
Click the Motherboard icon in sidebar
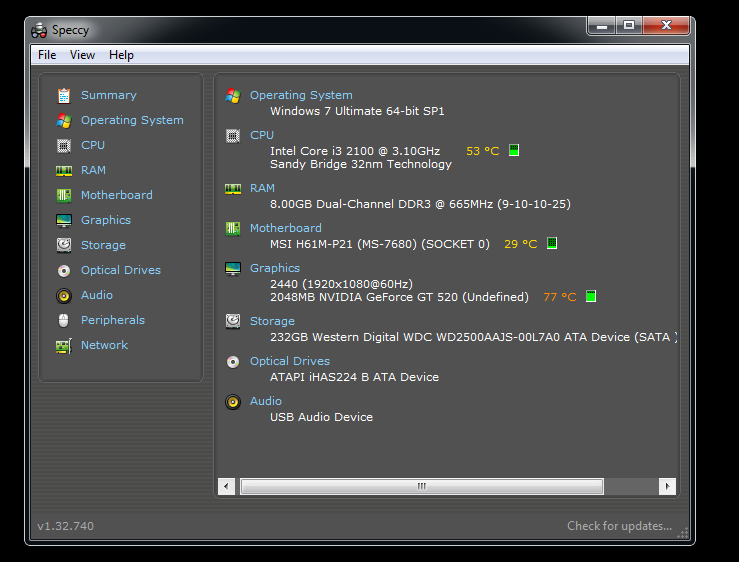pyautogui.click(x=64, y=196)
